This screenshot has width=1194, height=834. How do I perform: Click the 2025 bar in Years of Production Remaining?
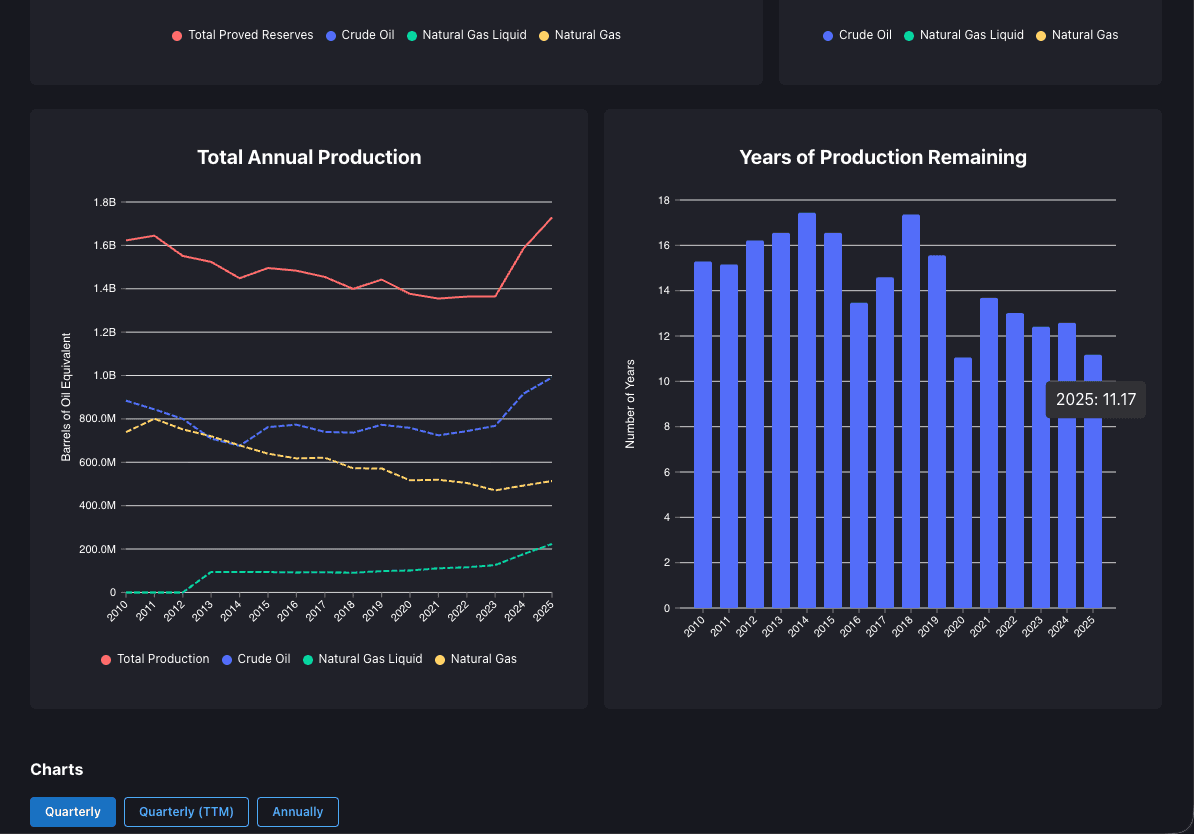[1093, 481]
